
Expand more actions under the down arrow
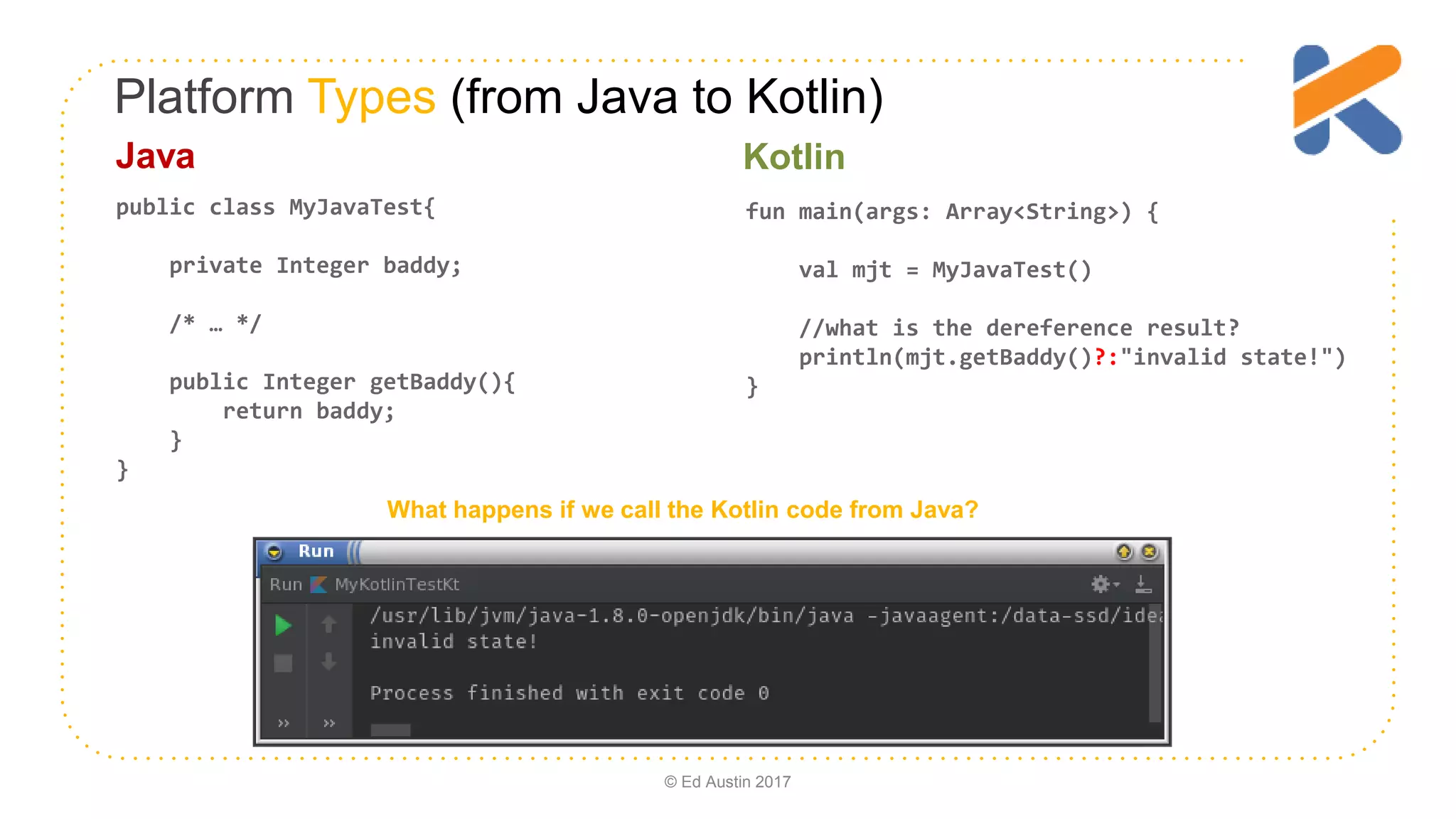point(329,723)
